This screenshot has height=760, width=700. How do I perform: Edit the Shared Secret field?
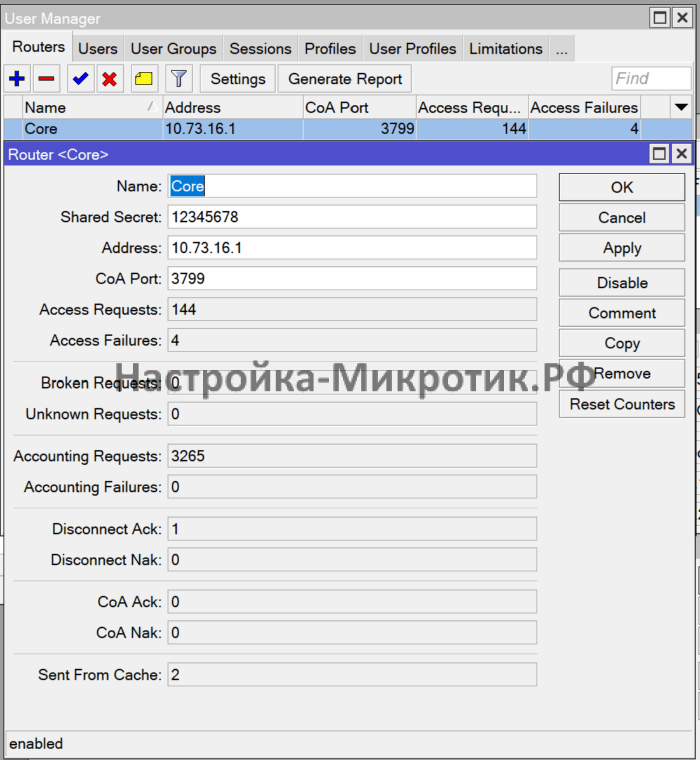(x=352, y=217)
